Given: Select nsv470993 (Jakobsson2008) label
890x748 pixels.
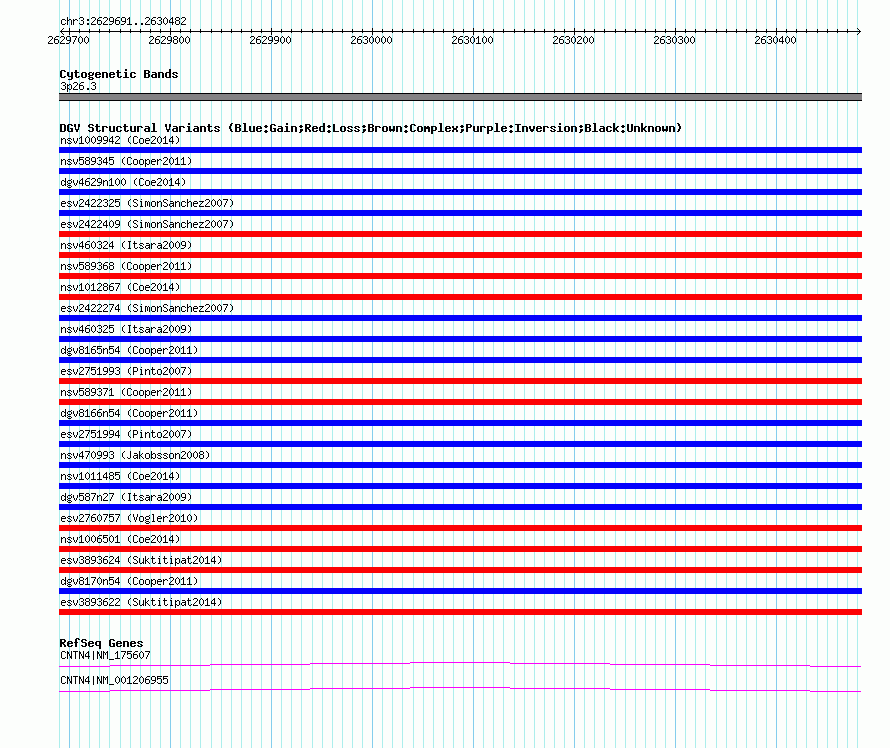Looking at the screenshot, I should [135, 455].
